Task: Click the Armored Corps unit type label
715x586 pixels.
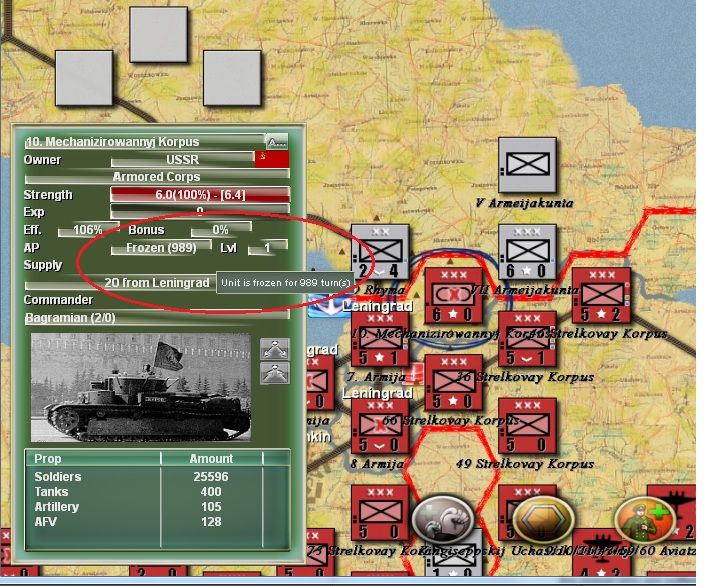Action: pyautogui.click(x=157, y=176)
